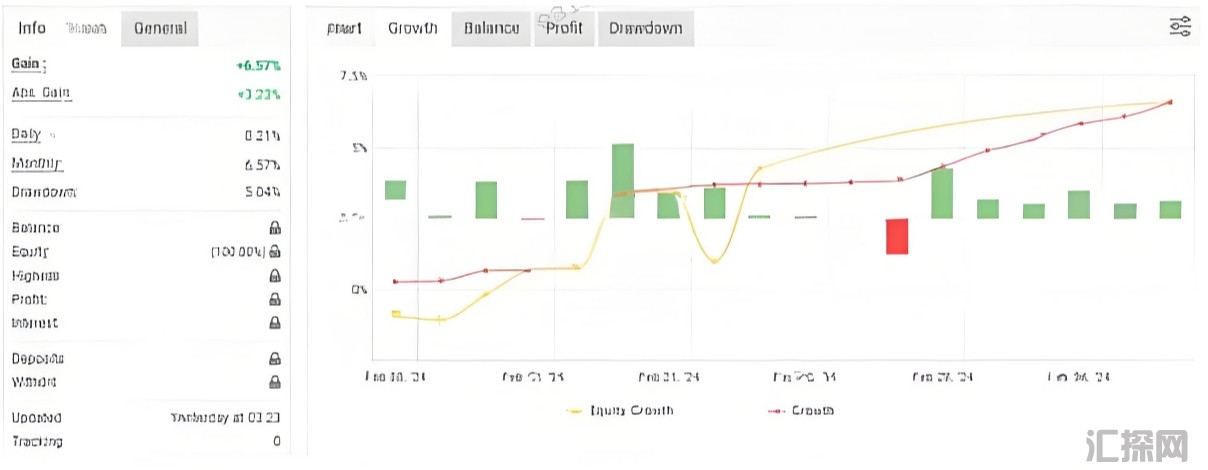
Task: Click the underlined Abs. Gain label
Action: pos(41,93)
